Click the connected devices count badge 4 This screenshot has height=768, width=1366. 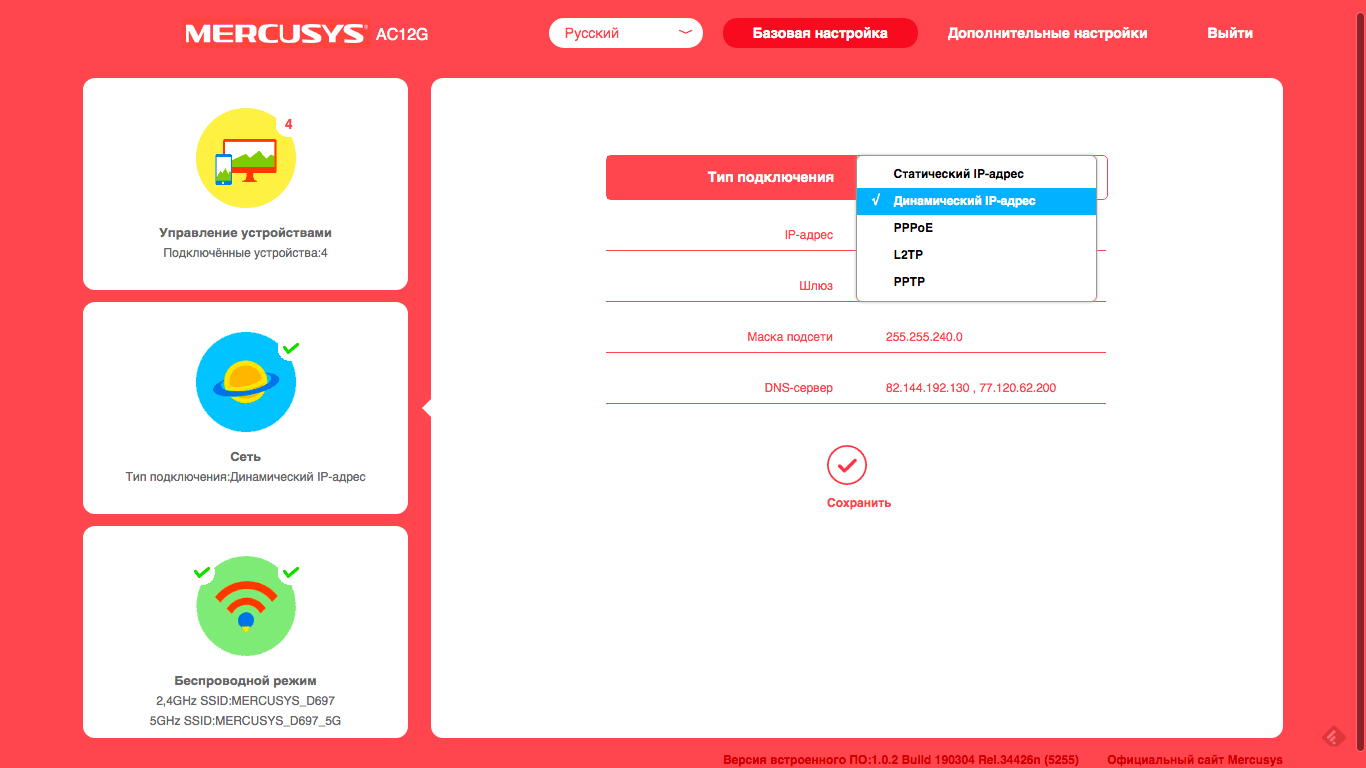pyautogui.click(x=289, y=125)
